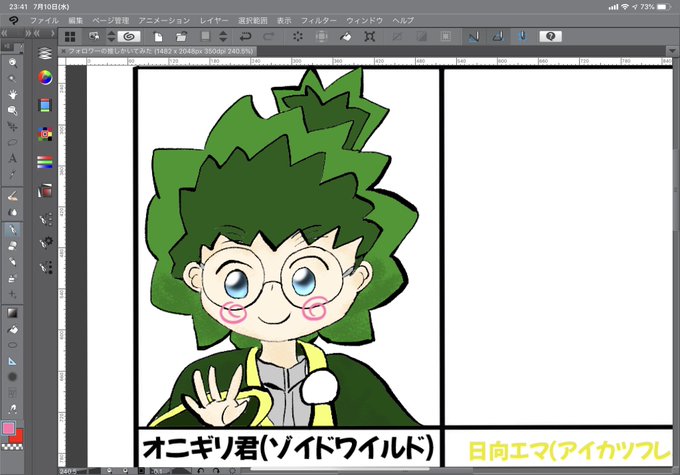Open the ウィンドウ menu

364,20
